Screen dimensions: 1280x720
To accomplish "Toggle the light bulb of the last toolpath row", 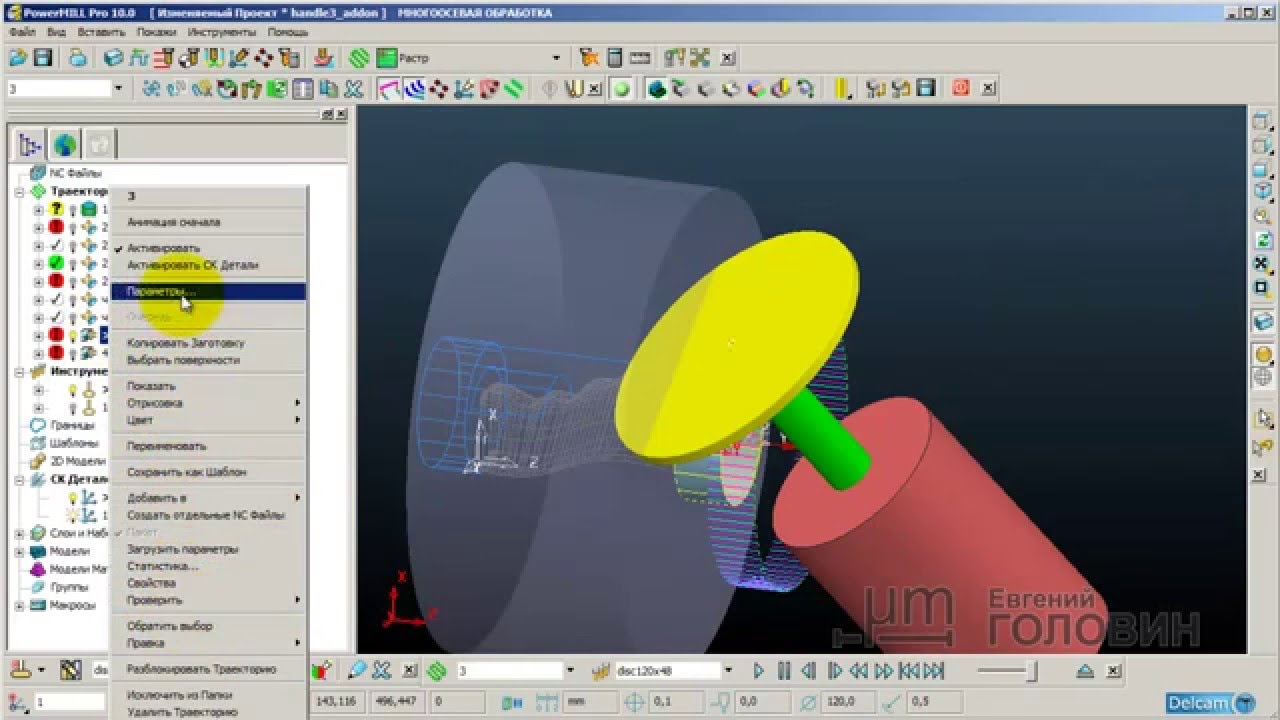I will pos(73,353).
